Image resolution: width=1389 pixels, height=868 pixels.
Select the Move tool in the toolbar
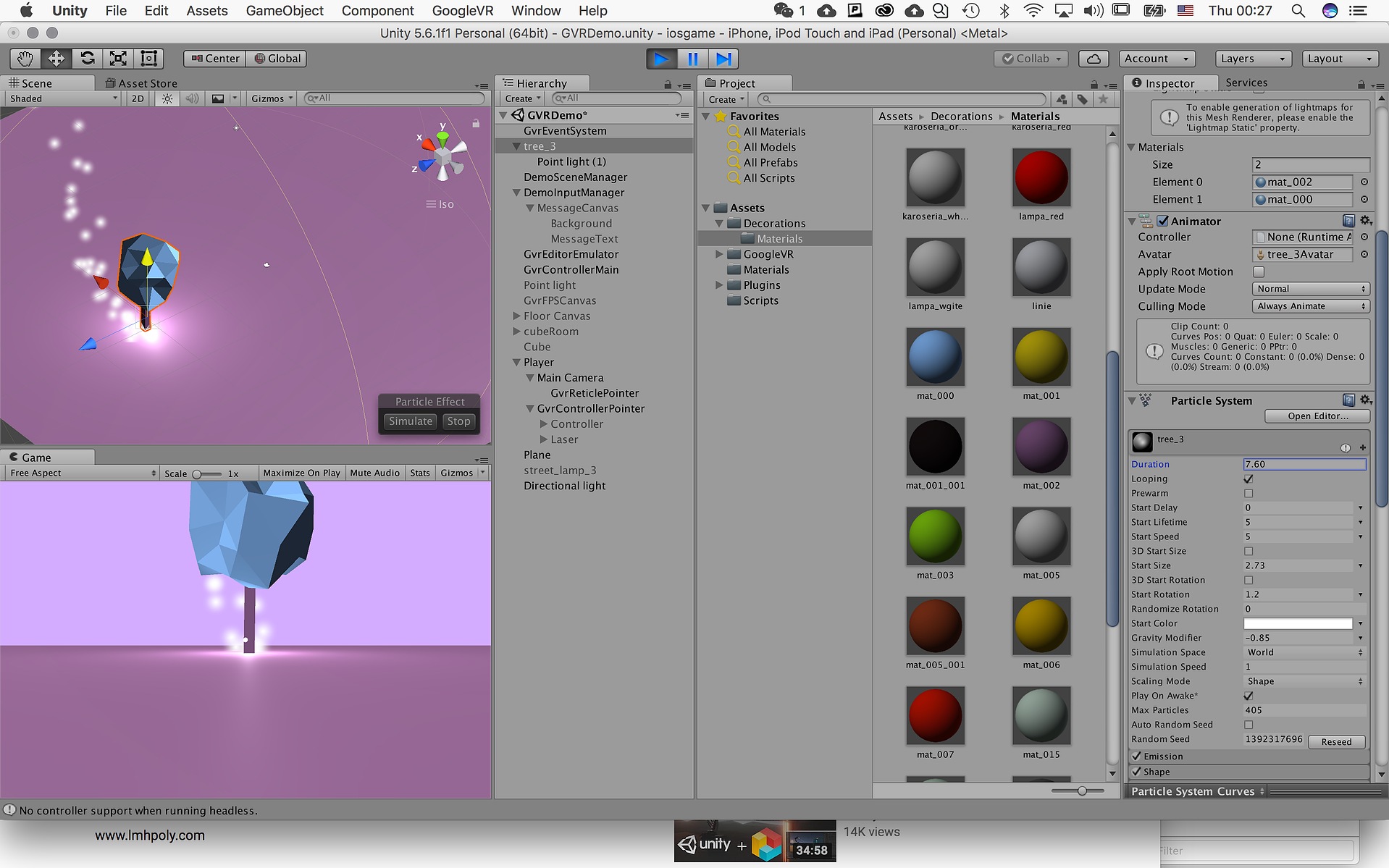click(56, 59)
